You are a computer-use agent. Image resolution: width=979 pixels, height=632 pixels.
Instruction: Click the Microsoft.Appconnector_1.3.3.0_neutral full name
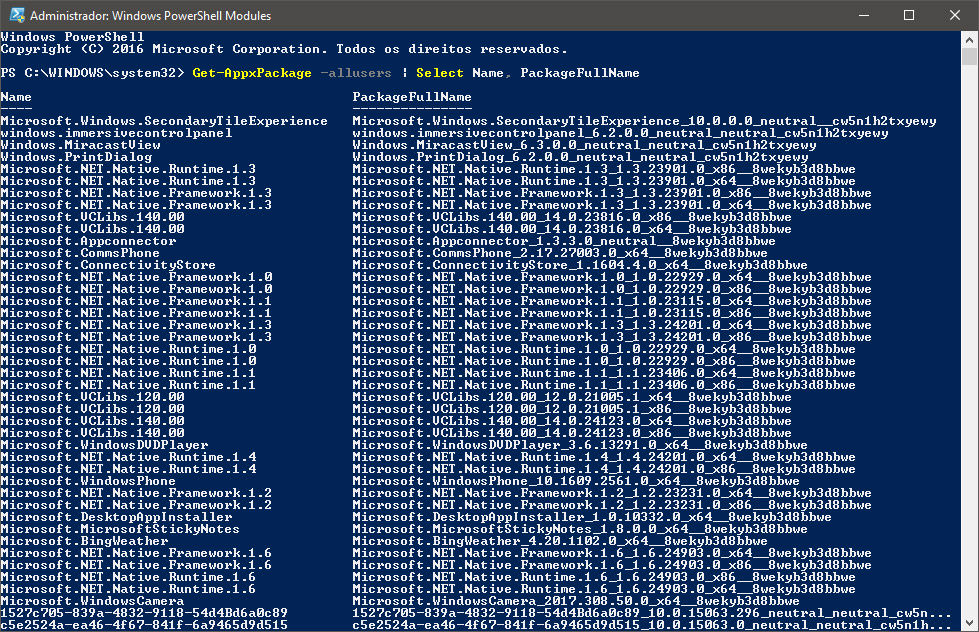564,241
